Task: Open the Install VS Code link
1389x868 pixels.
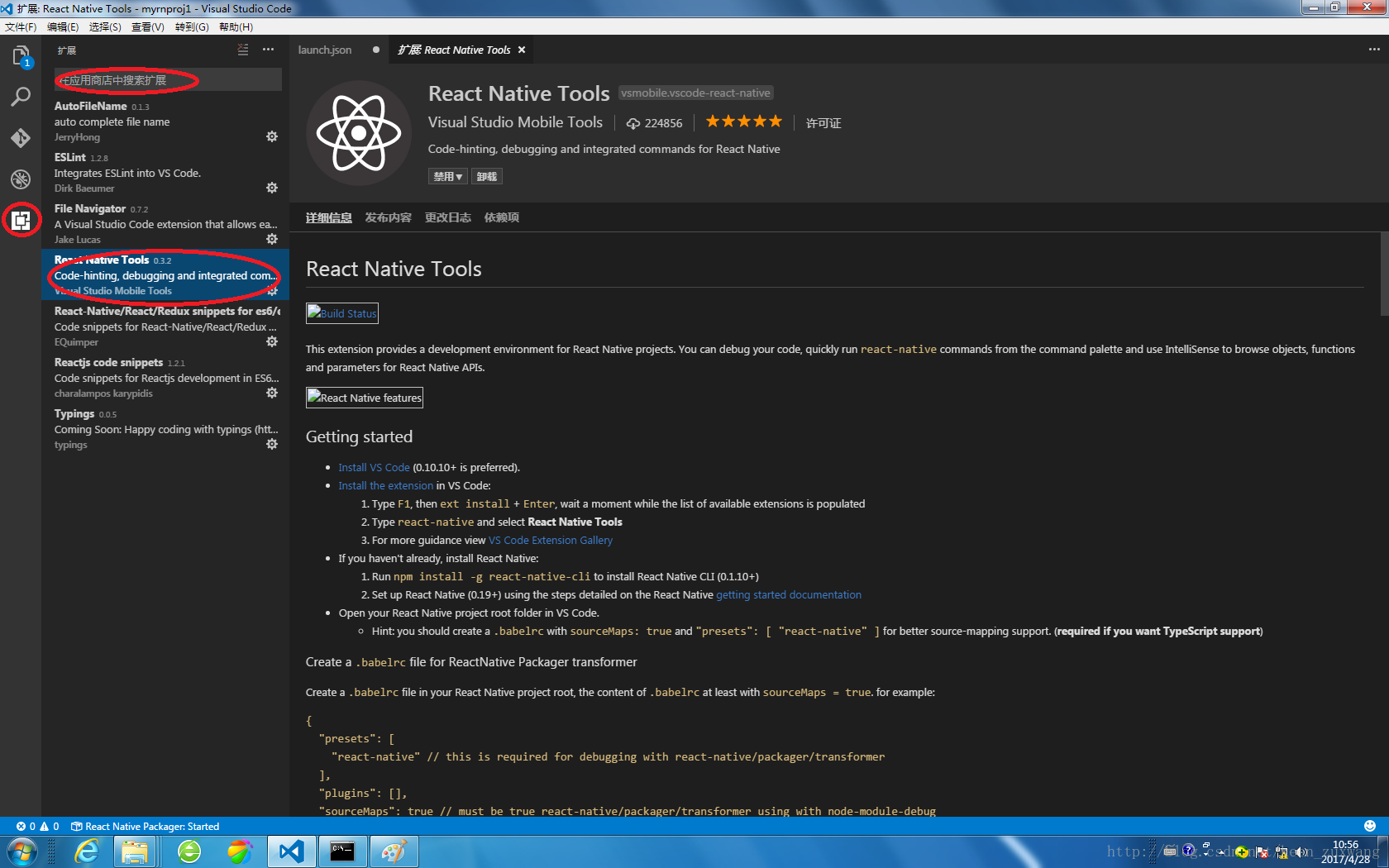Action: point(374,467)
